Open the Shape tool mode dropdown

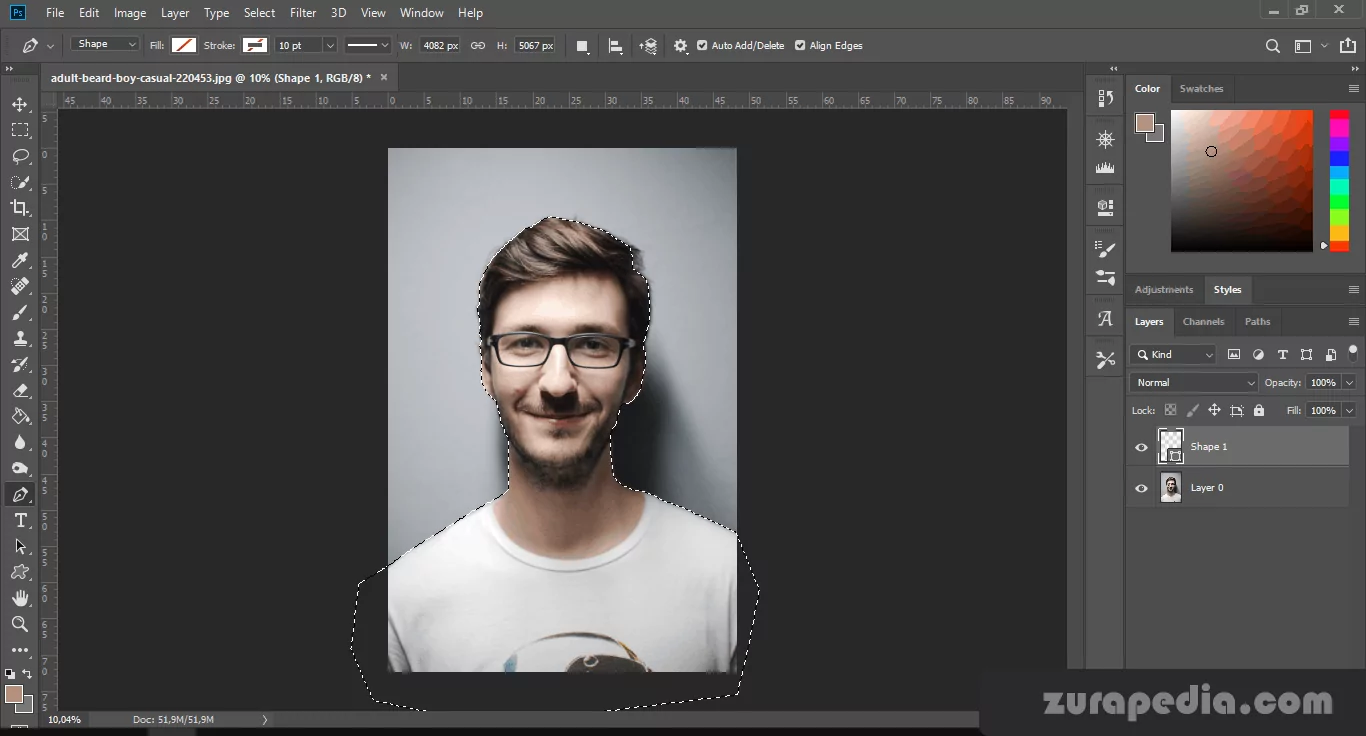tap(105, 45)
